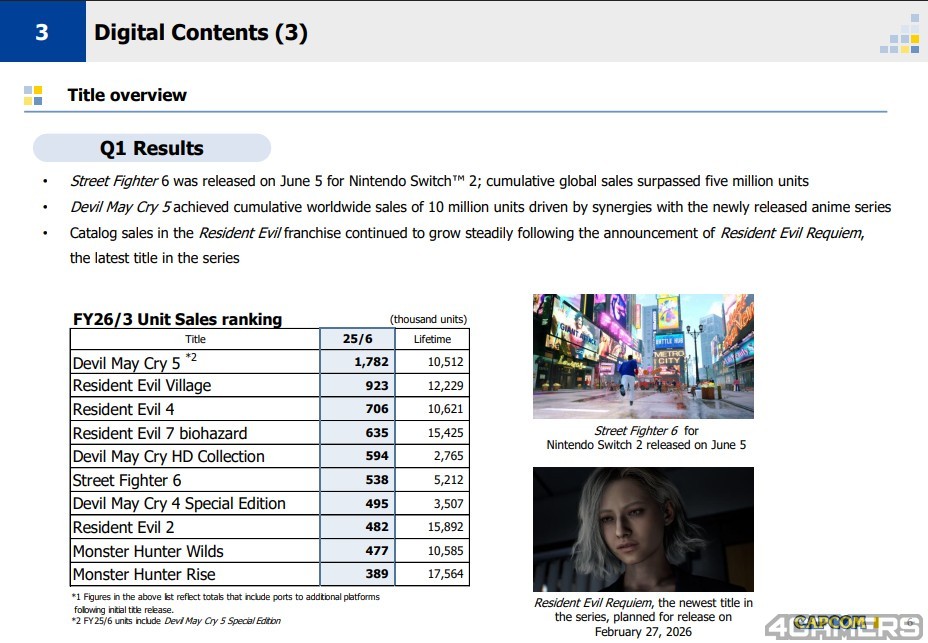Select the "Title overview" section heading
This screenshot has width=928, height=643.
[x=127, y=95]
